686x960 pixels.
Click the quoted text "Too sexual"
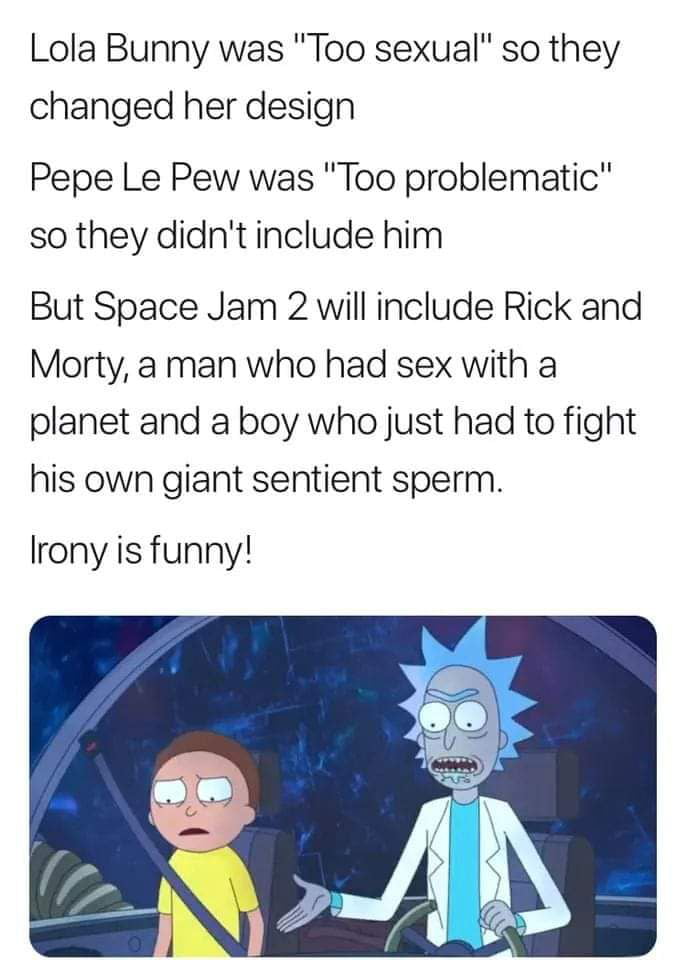(392, 50)
